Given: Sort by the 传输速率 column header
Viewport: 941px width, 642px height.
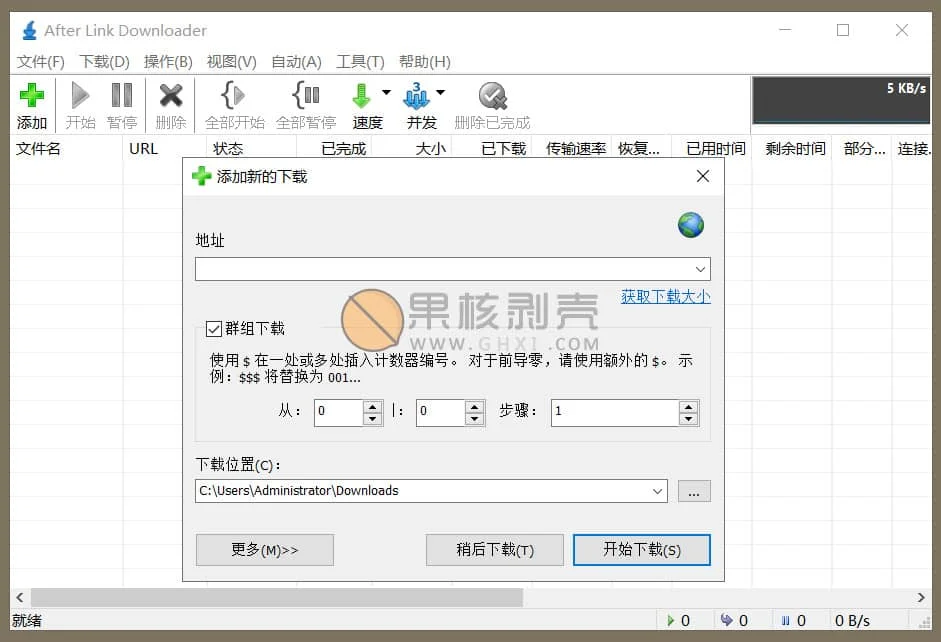Looking at the screenshot, I should point(572,149).
